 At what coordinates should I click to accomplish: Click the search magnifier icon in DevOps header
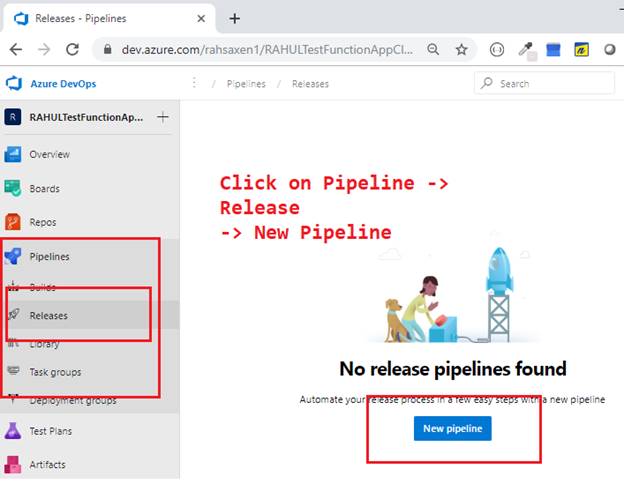(486, 83)
